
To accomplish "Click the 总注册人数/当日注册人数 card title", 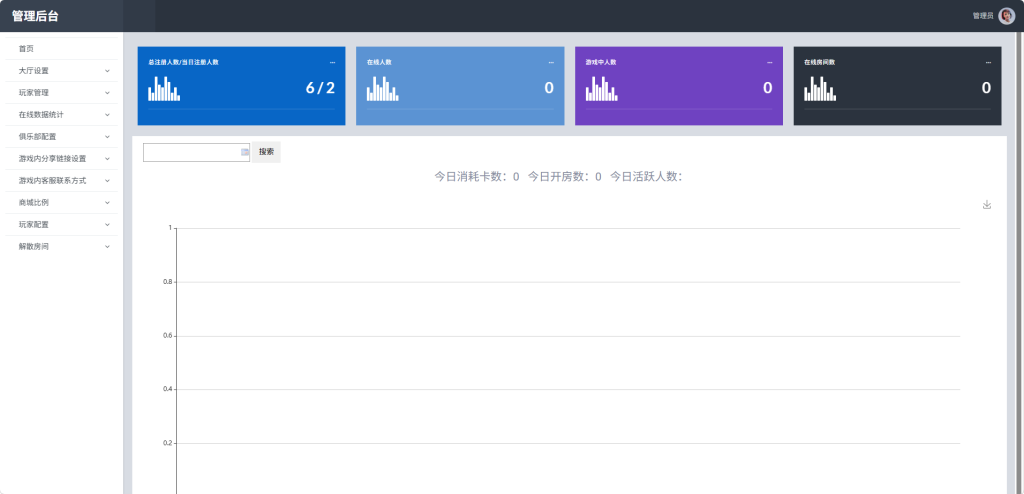I will tap(184, 63).
